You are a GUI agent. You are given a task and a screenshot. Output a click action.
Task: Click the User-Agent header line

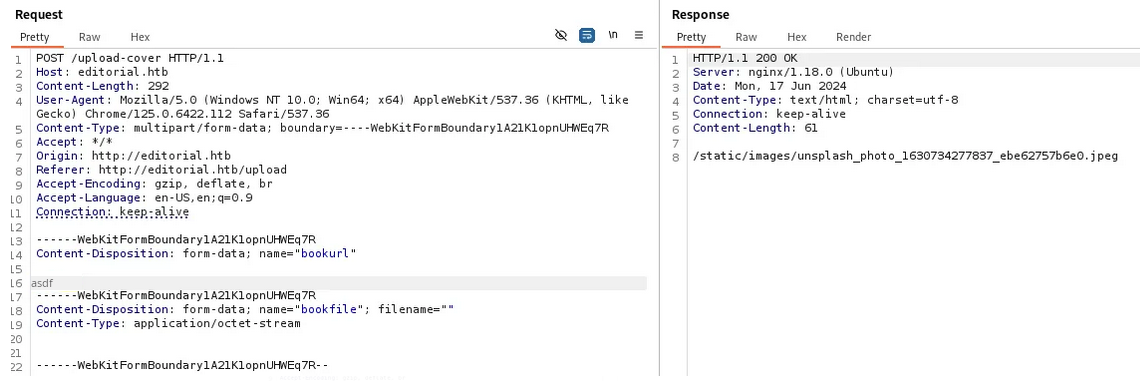[332, 107]
